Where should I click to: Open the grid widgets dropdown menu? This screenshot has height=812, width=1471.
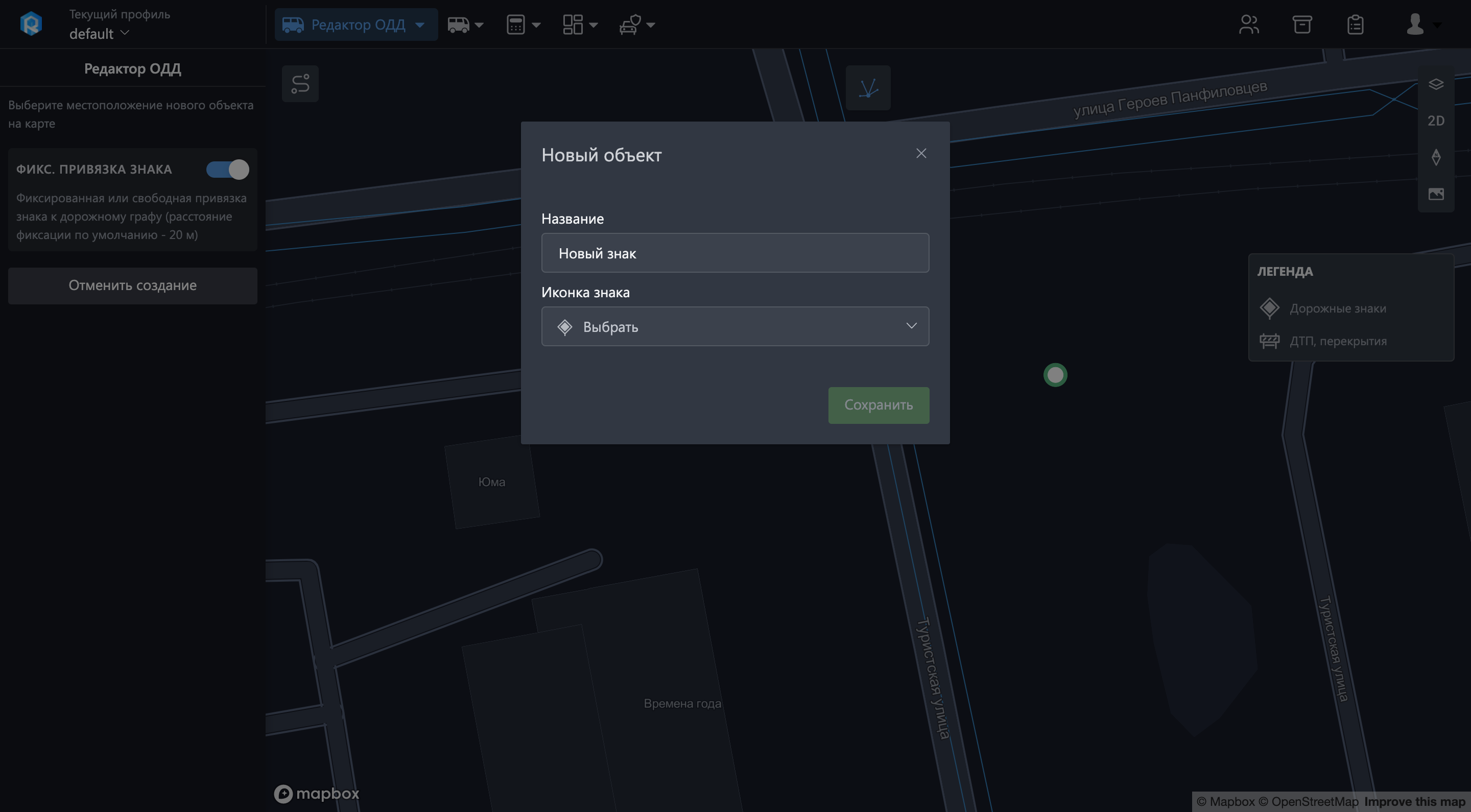(580, 25)
